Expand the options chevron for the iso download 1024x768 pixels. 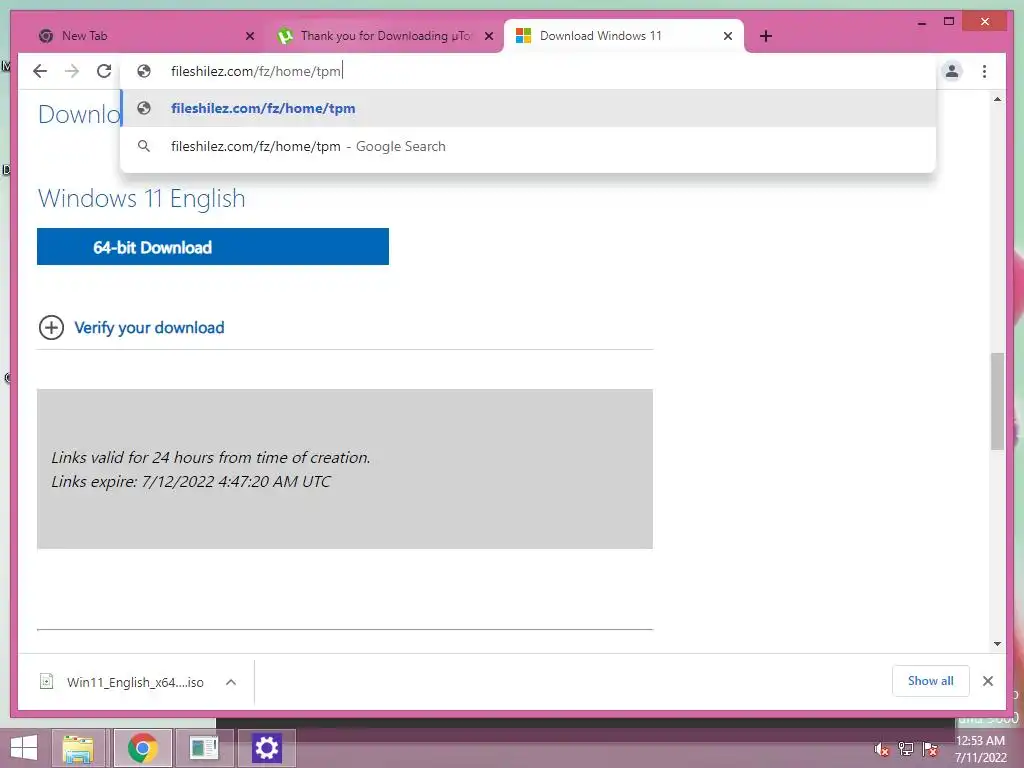[x=231, y=682]
